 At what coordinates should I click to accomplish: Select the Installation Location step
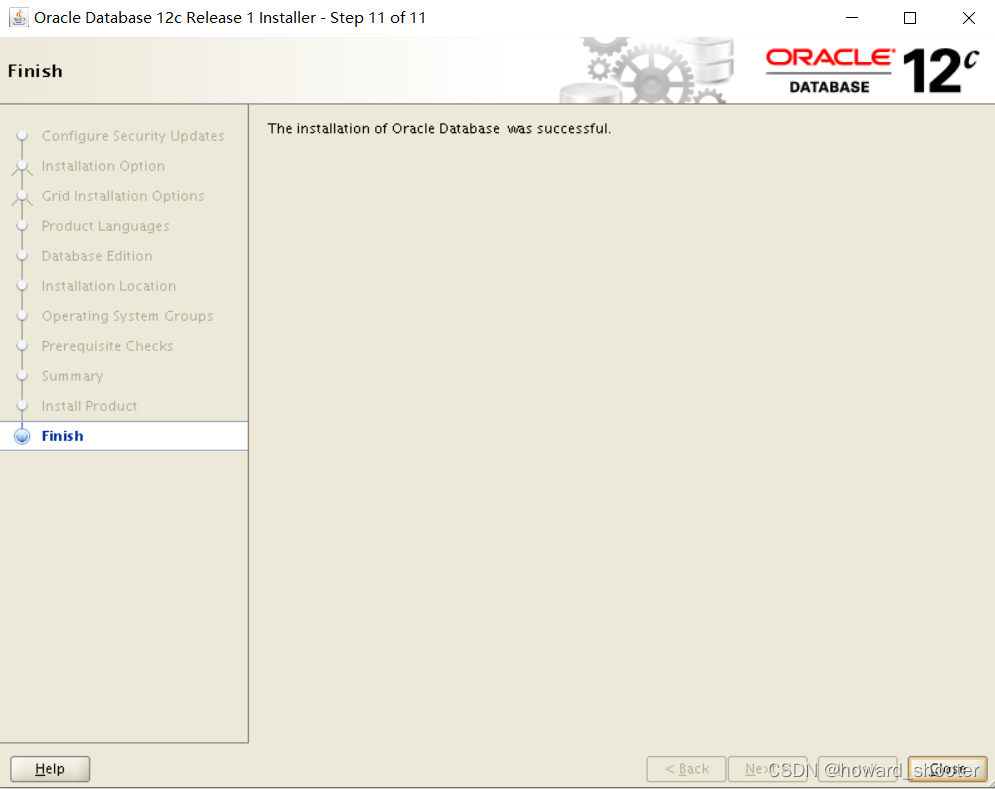click(x=108, y=285)
